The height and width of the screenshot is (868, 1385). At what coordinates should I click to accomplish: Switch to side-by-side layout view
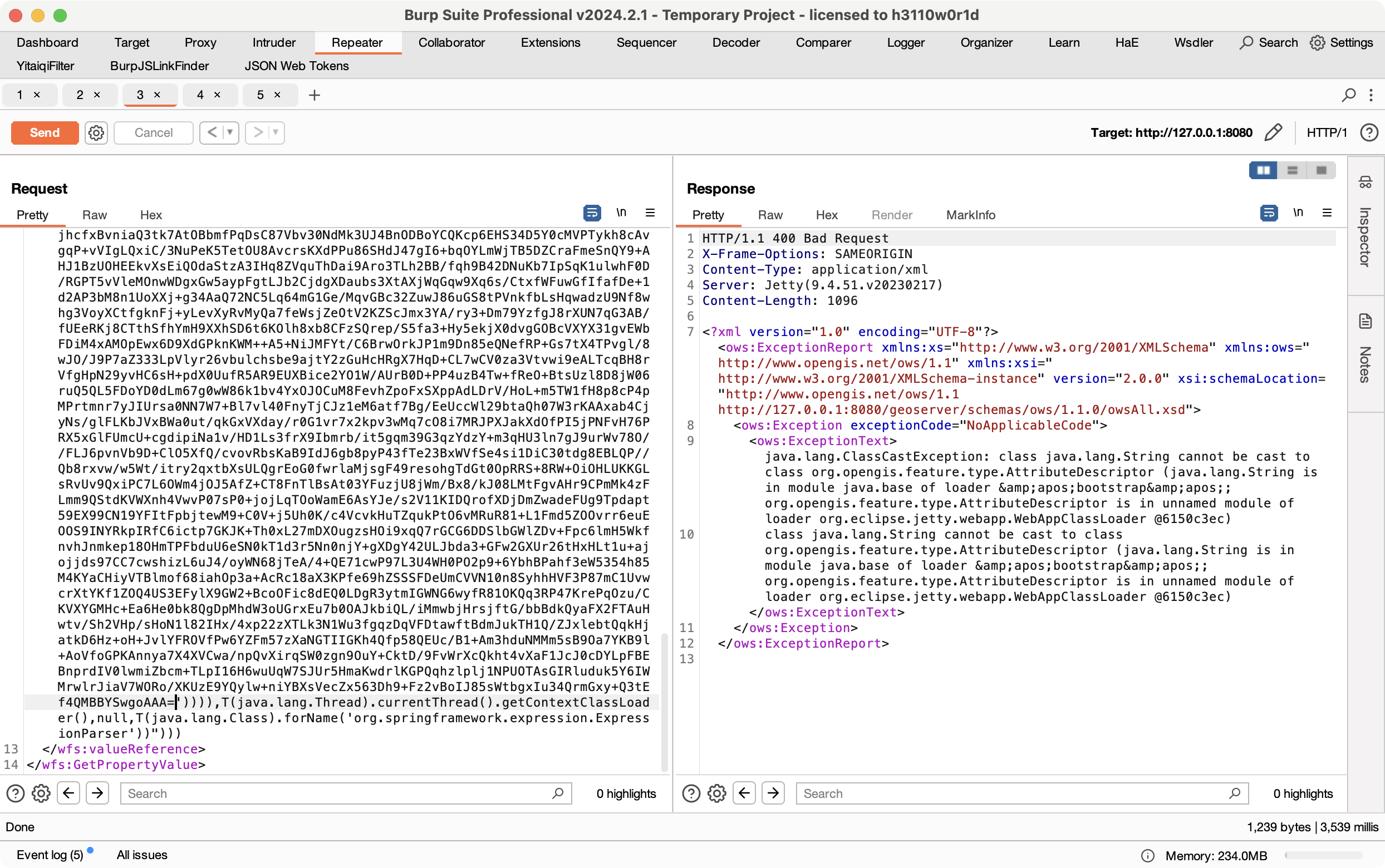pyautogui.click(x=1263, y=170)
